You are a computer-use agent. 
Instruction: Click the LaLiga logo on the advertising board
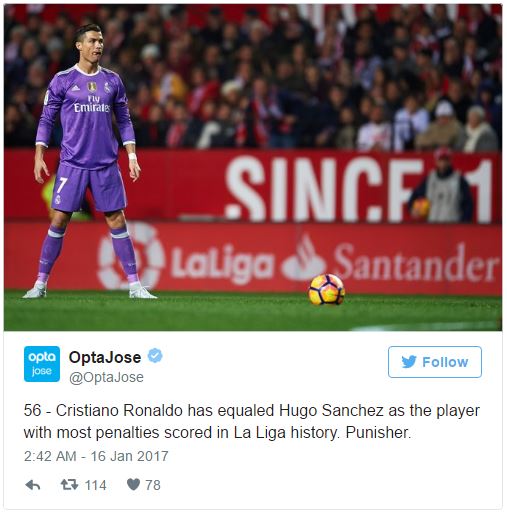[x=186, y=257]
